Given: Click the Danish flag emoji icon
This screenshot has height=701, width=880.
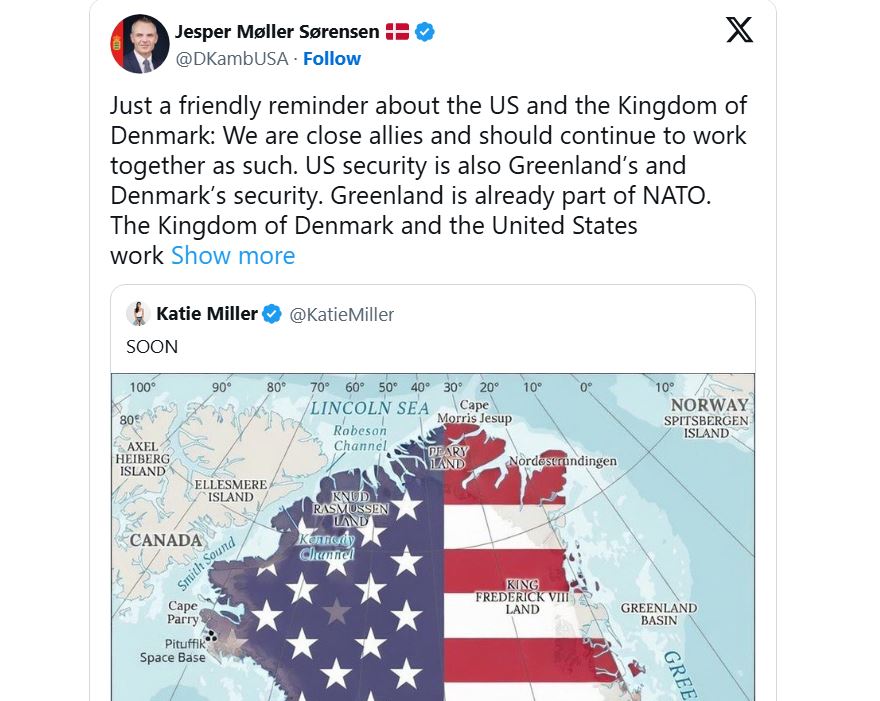Looking at the screenshot, I should pyautogui.click(x=397, y=32).
